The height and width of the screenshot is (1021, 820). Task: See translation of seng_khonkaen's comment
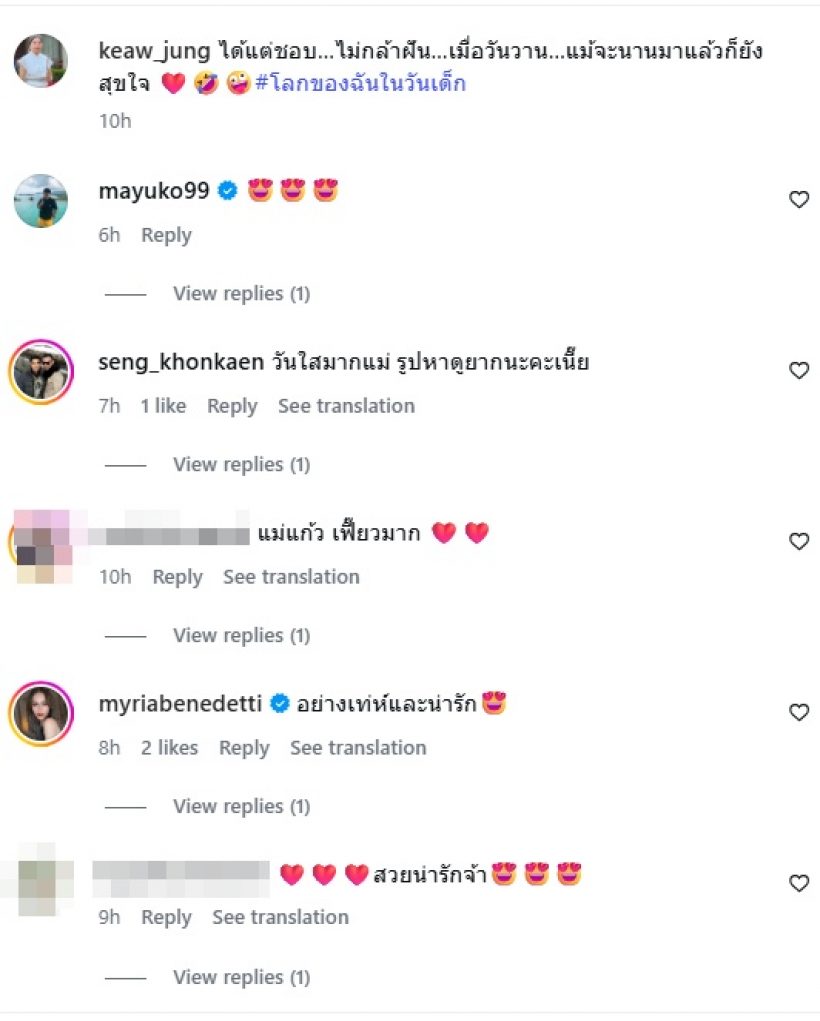pyautogui.click(x=346, y=406)
